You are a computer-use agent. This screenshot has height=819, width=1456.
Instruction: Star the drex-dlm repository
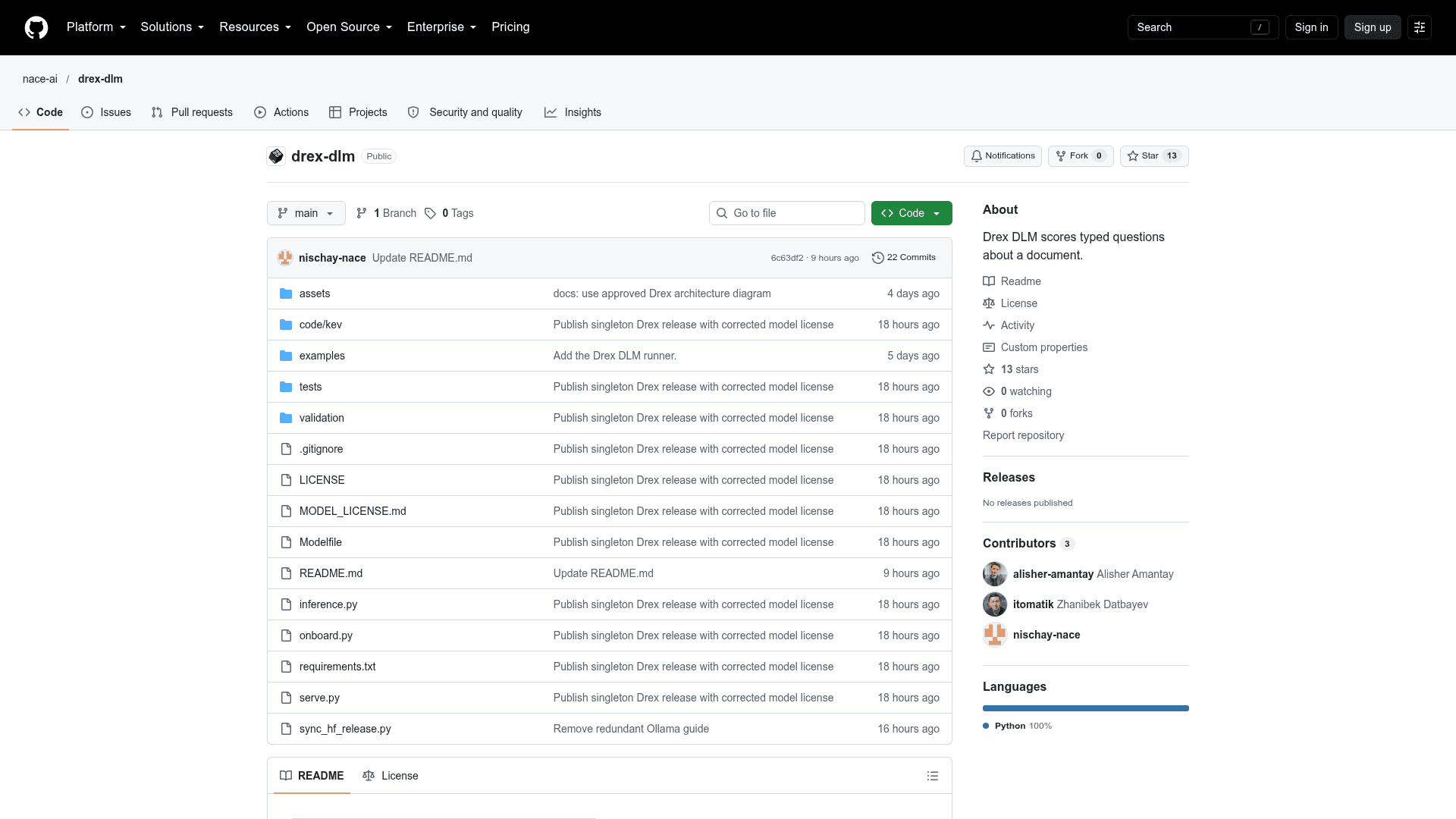(x=1154, y=156)
